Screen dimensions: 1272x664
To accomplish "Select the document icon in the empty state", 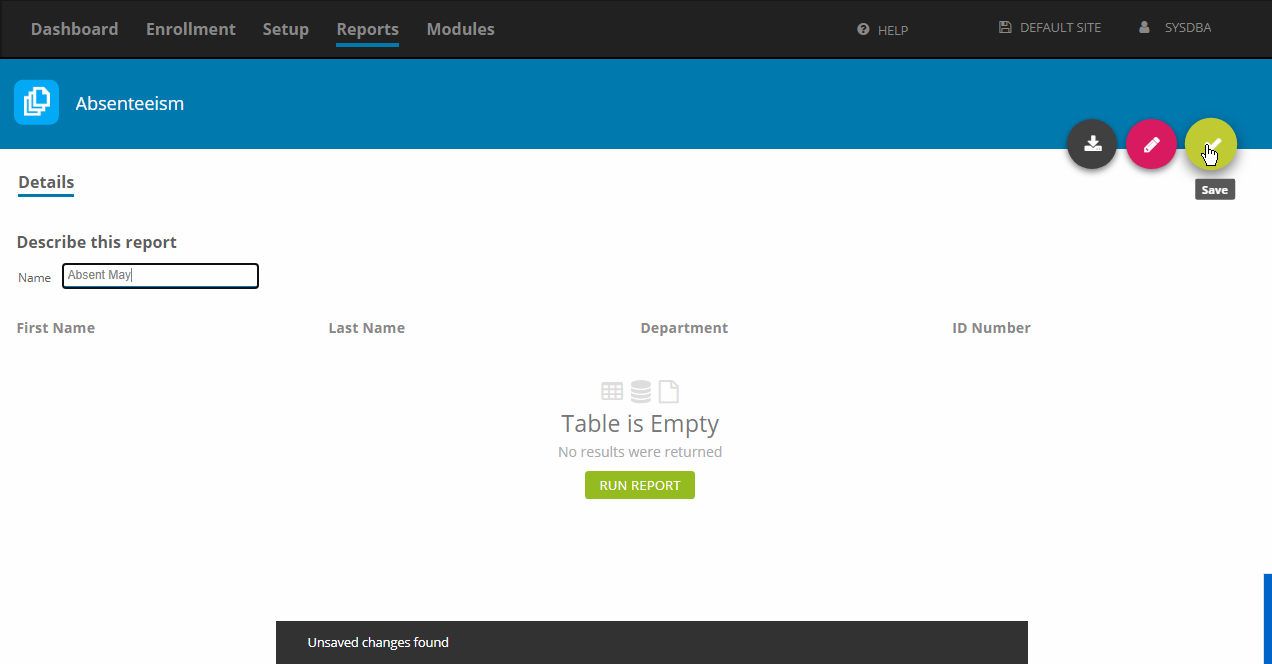I will [669, 391].
